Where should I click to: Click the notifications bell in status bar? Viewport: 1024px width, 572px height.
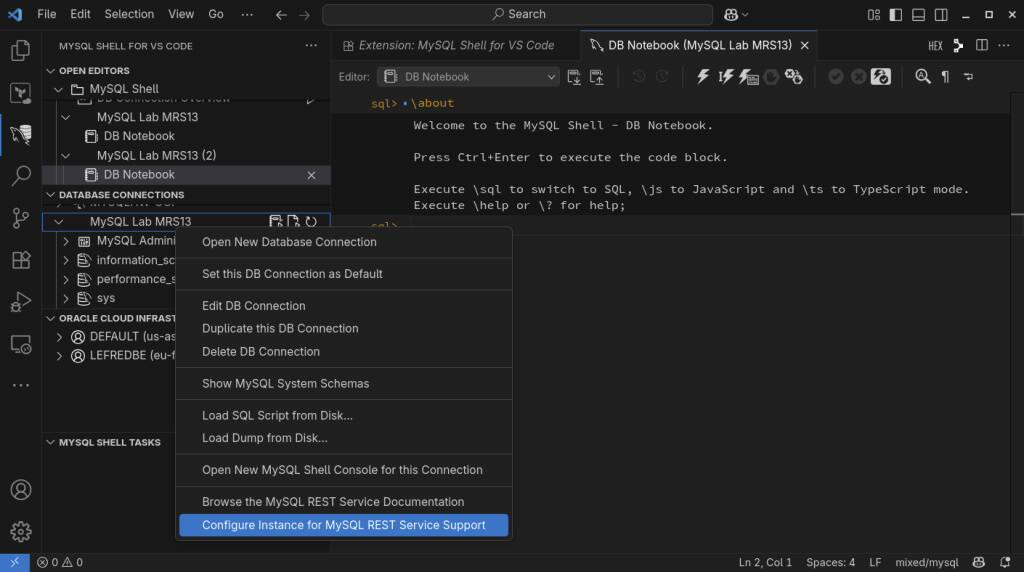(1005, 562)
